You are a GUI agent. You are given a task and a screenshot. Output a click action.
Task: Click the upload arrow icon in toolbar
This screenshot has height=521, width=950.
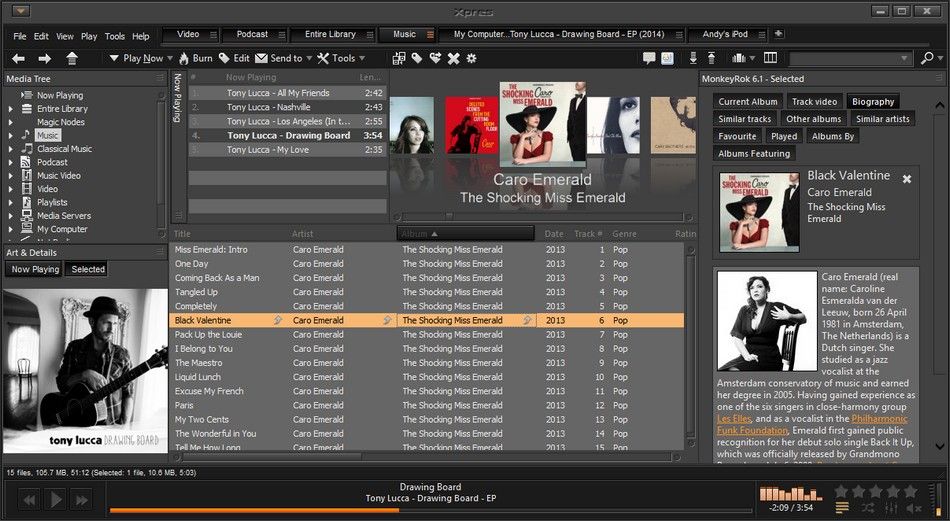point(711,58)
